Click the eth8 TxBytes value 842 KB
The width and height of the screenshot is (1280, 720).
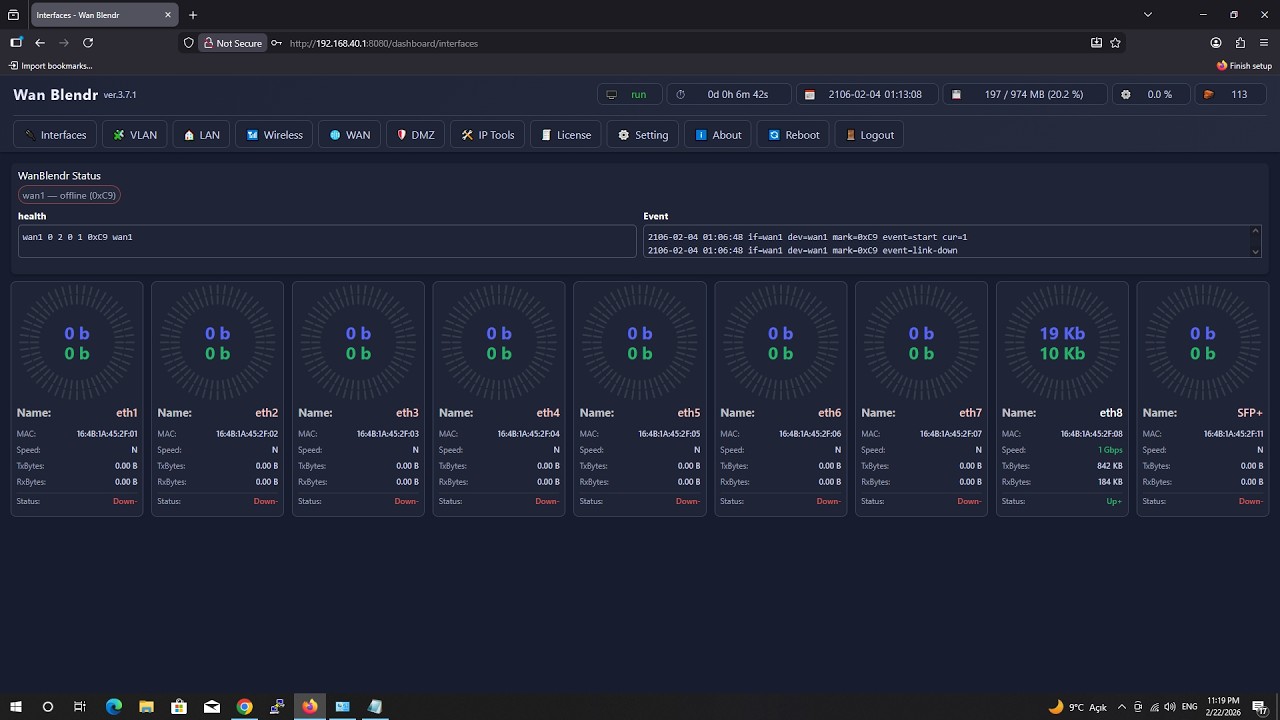tap(1108, 466)
